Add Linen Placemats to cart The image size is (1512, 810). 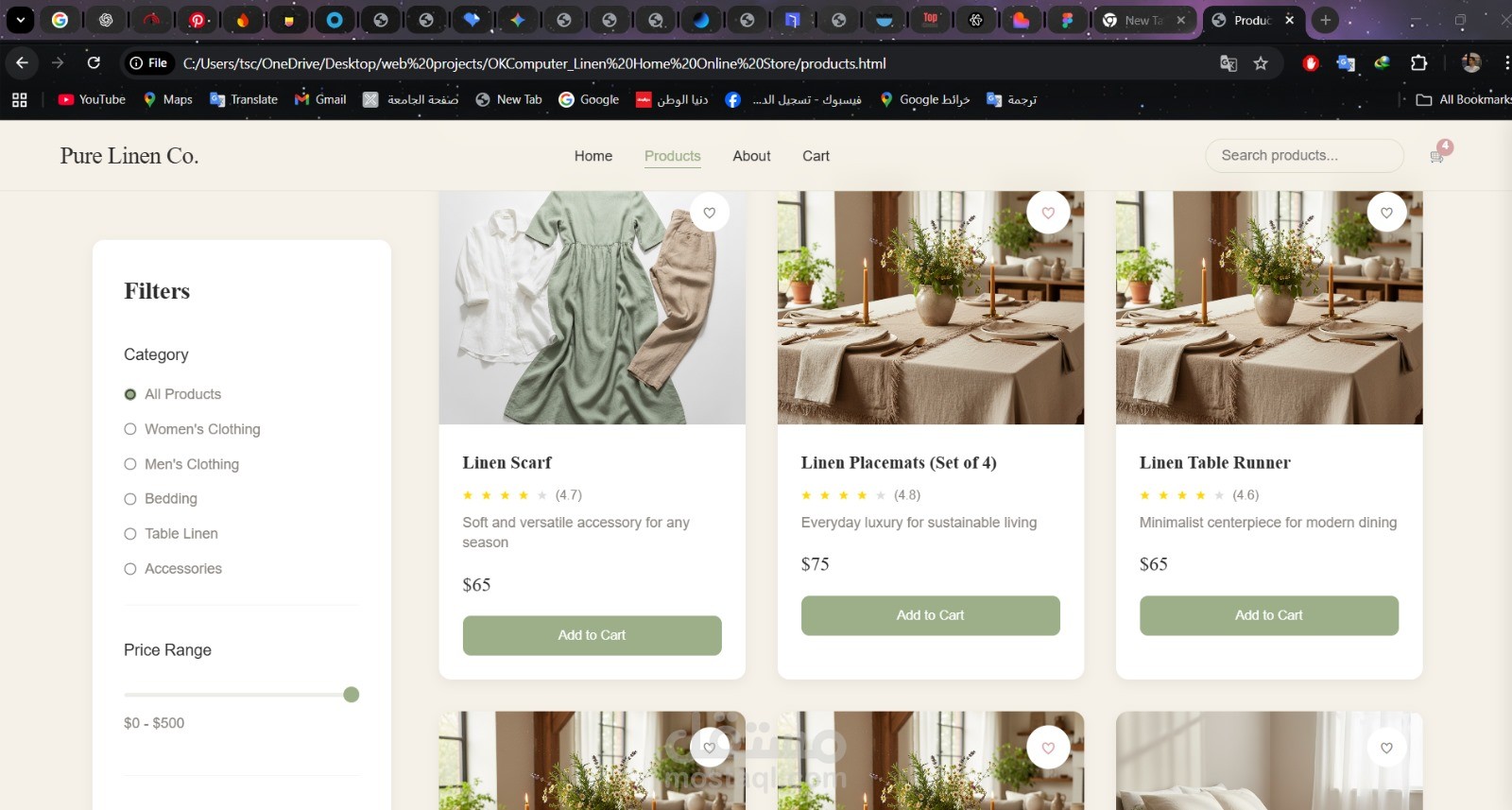[931, 615]
